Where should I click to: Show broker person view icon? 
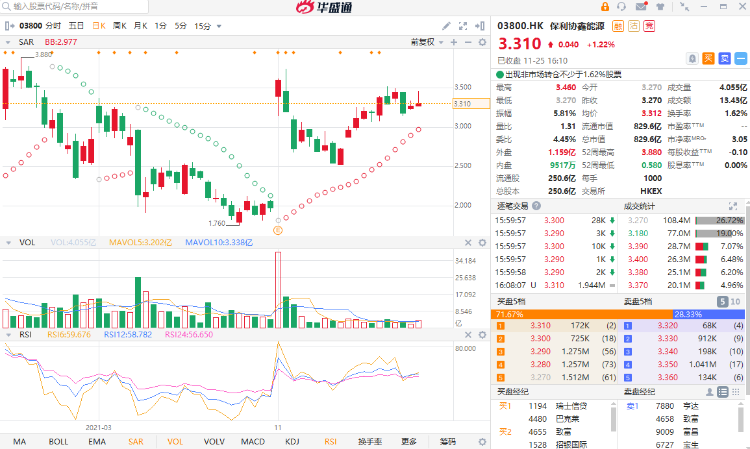coord(710,392)
